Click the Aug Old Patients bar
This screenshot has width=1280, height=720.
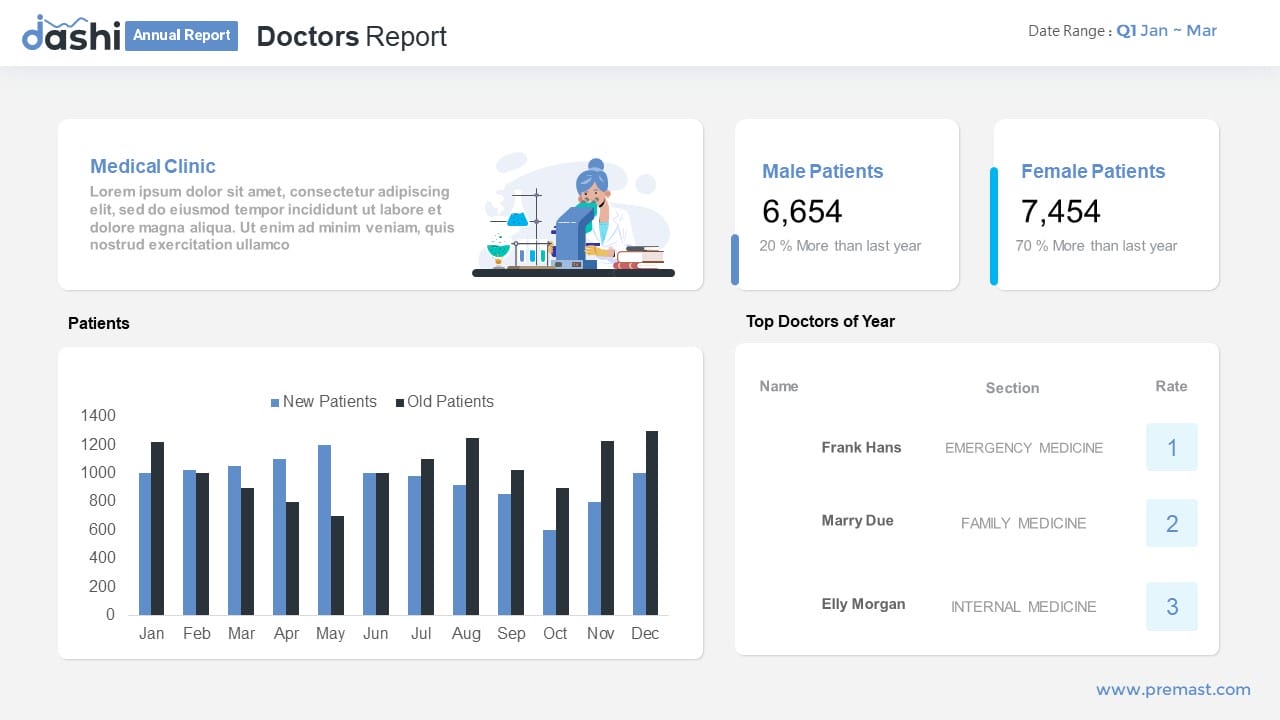472,526
